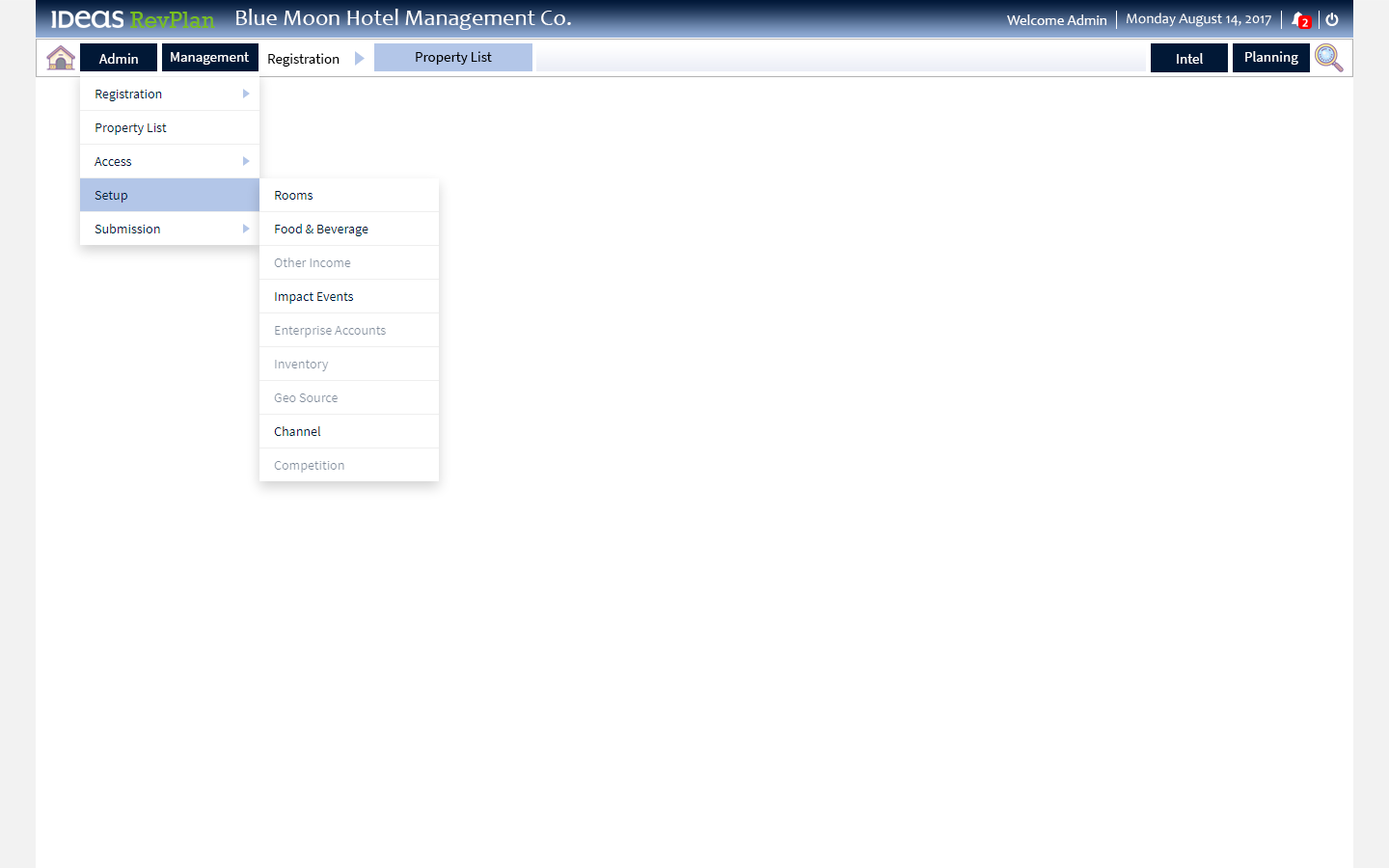The width and height of the screenshot is (1389, 868).
Task: Open Food & Beverage setup
Action: [321, 229]
